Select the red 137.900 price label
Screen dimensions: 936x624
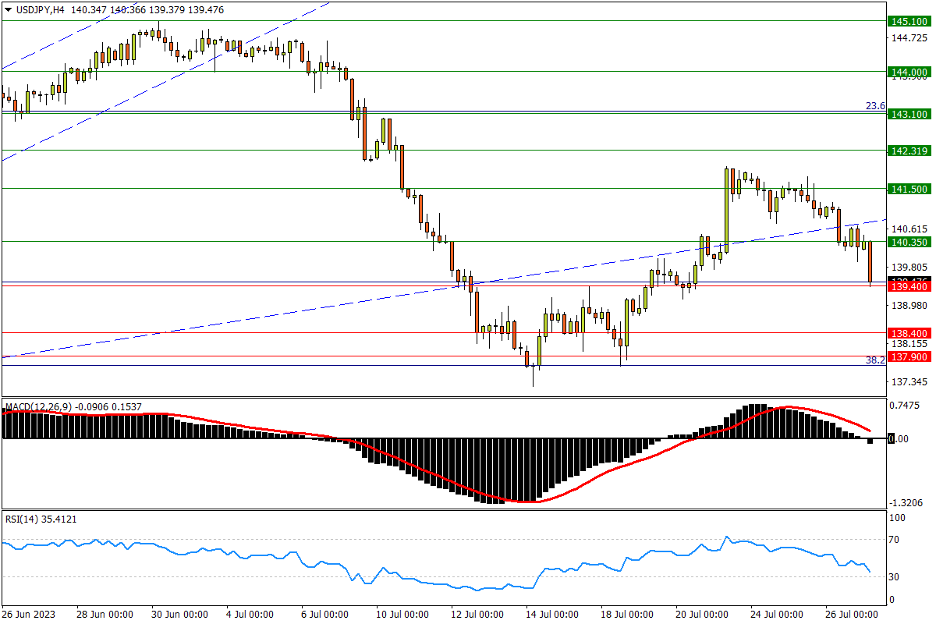click(910, 357)
